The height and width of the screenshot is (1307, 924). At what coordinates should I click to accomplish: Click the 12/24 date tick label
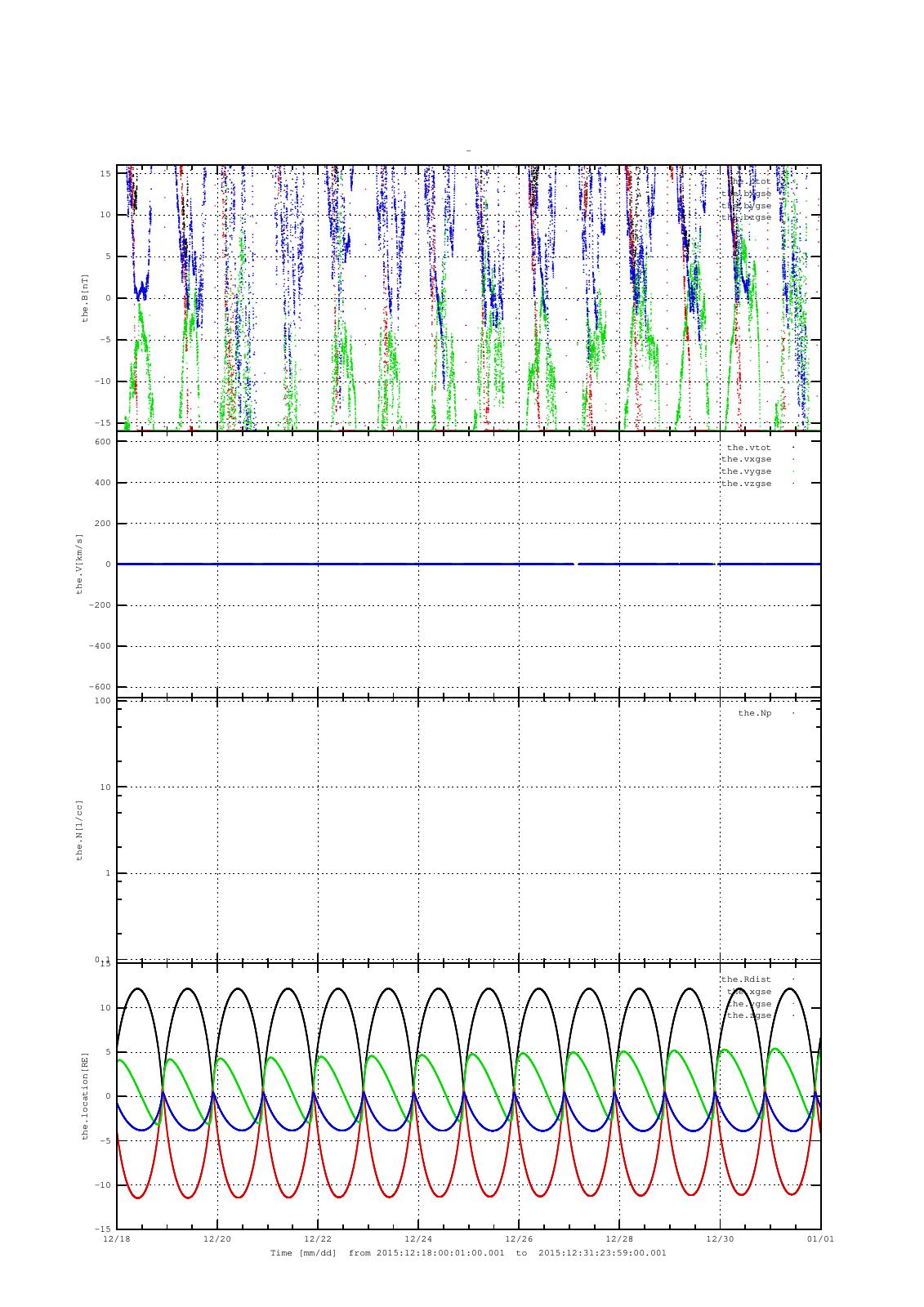pyautogui.click(x=418, y=1239)
